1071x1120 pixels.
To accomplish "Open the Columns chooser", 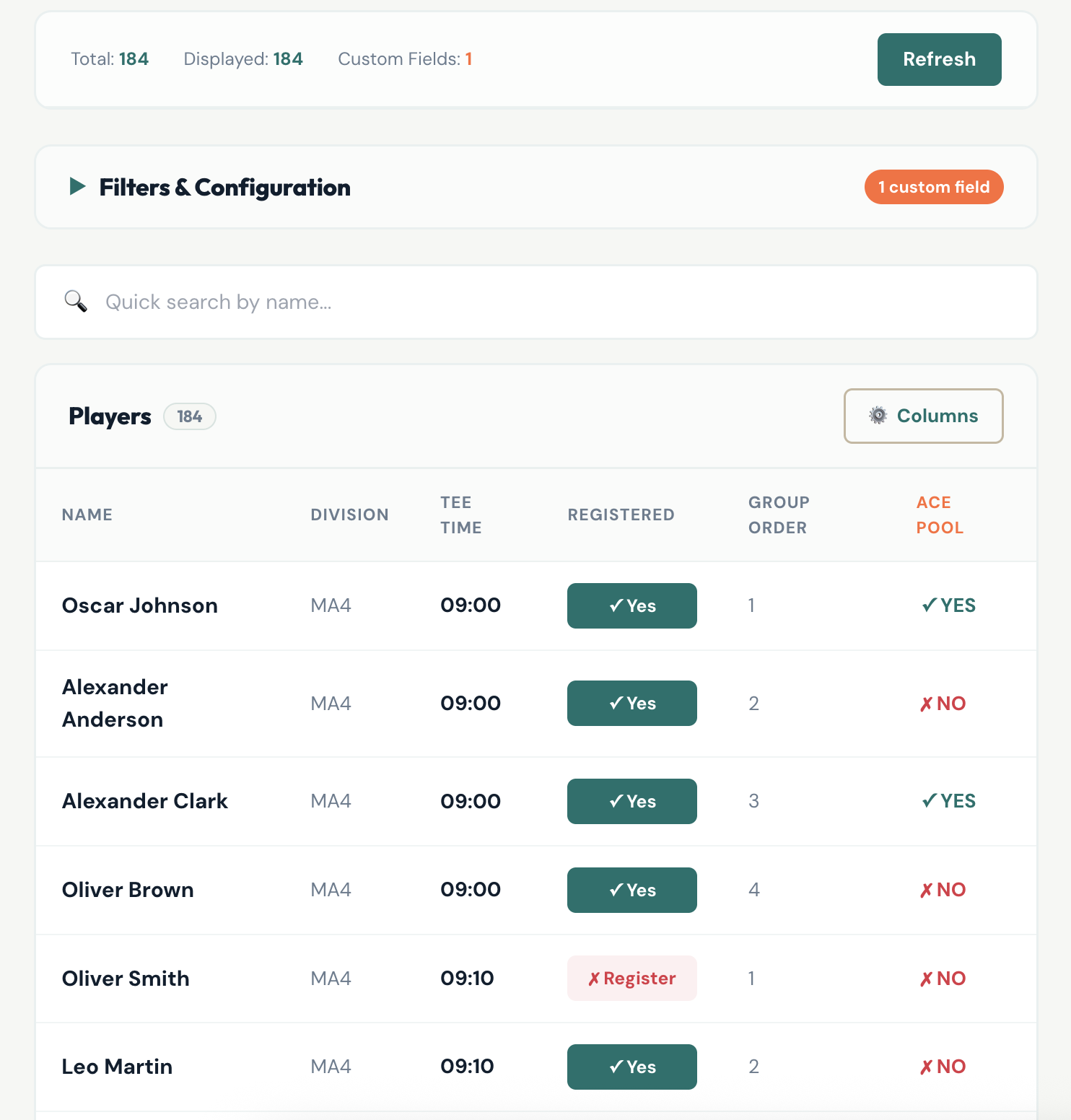I will [x=923, y=416].
